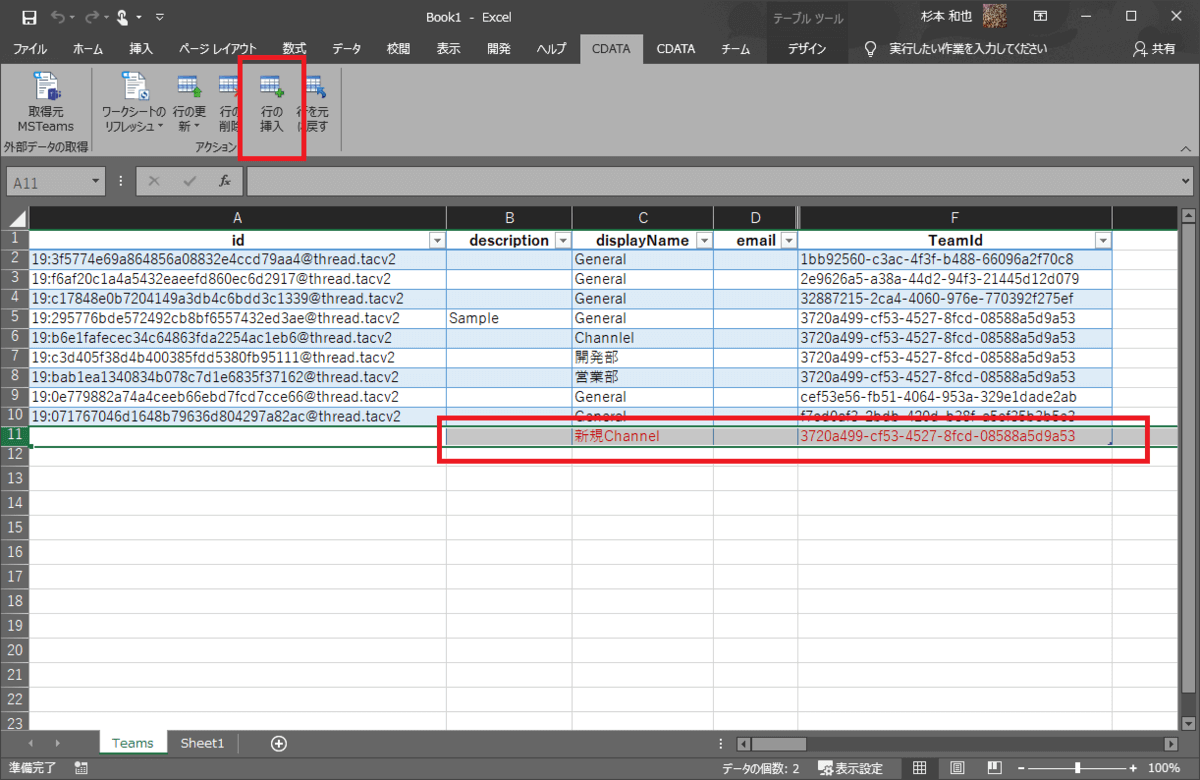Open the id column filter dropdown

click(x=436, y=241)
